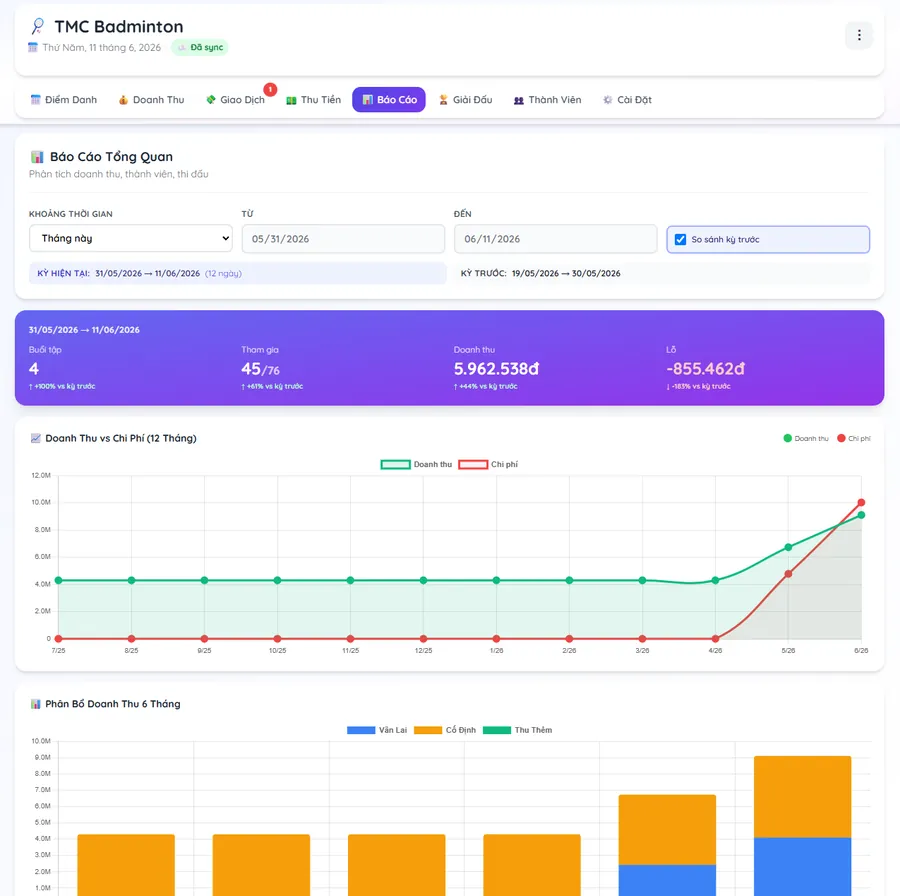Click the Từ date field 05/31/2026
900x896 pixels.
[343, 239]
